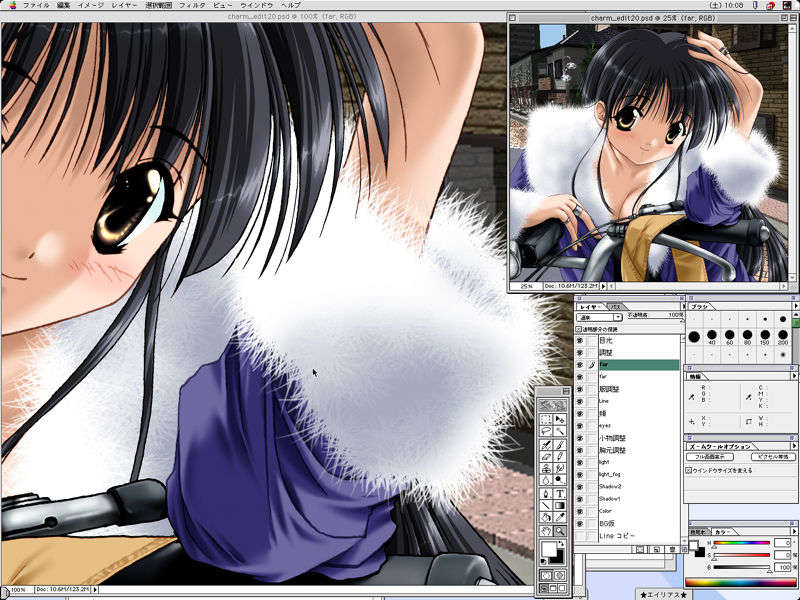Click the ピクセル等倍 button in Zoom Options
This screenshot has width=800, height=600.
(x=773, y=457)
